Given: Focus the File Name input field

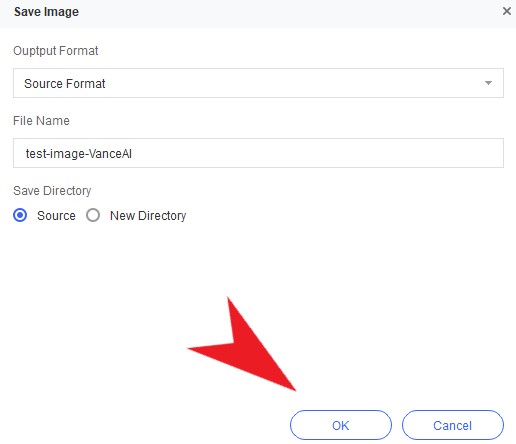Looking at the screenshot, I should [258, 153].
